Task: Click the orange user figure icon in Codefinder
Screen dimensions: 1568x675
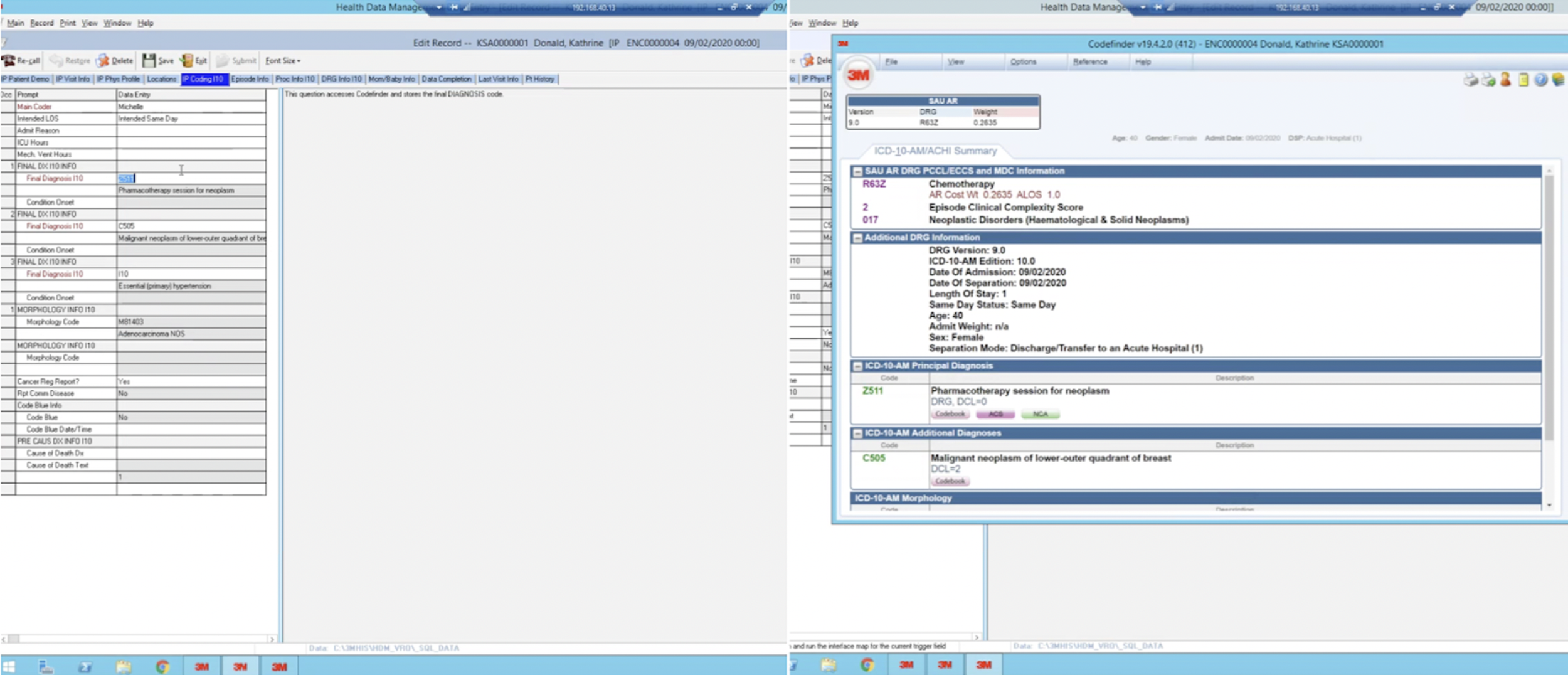Action: pos(1505,80)
